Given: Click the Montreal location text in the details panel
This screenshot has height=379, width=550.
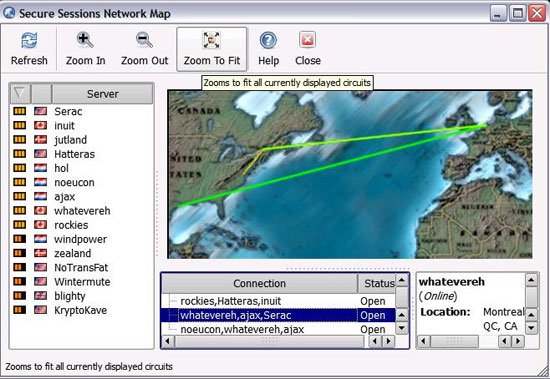Looking at the screenshot, I should point(503,312).
